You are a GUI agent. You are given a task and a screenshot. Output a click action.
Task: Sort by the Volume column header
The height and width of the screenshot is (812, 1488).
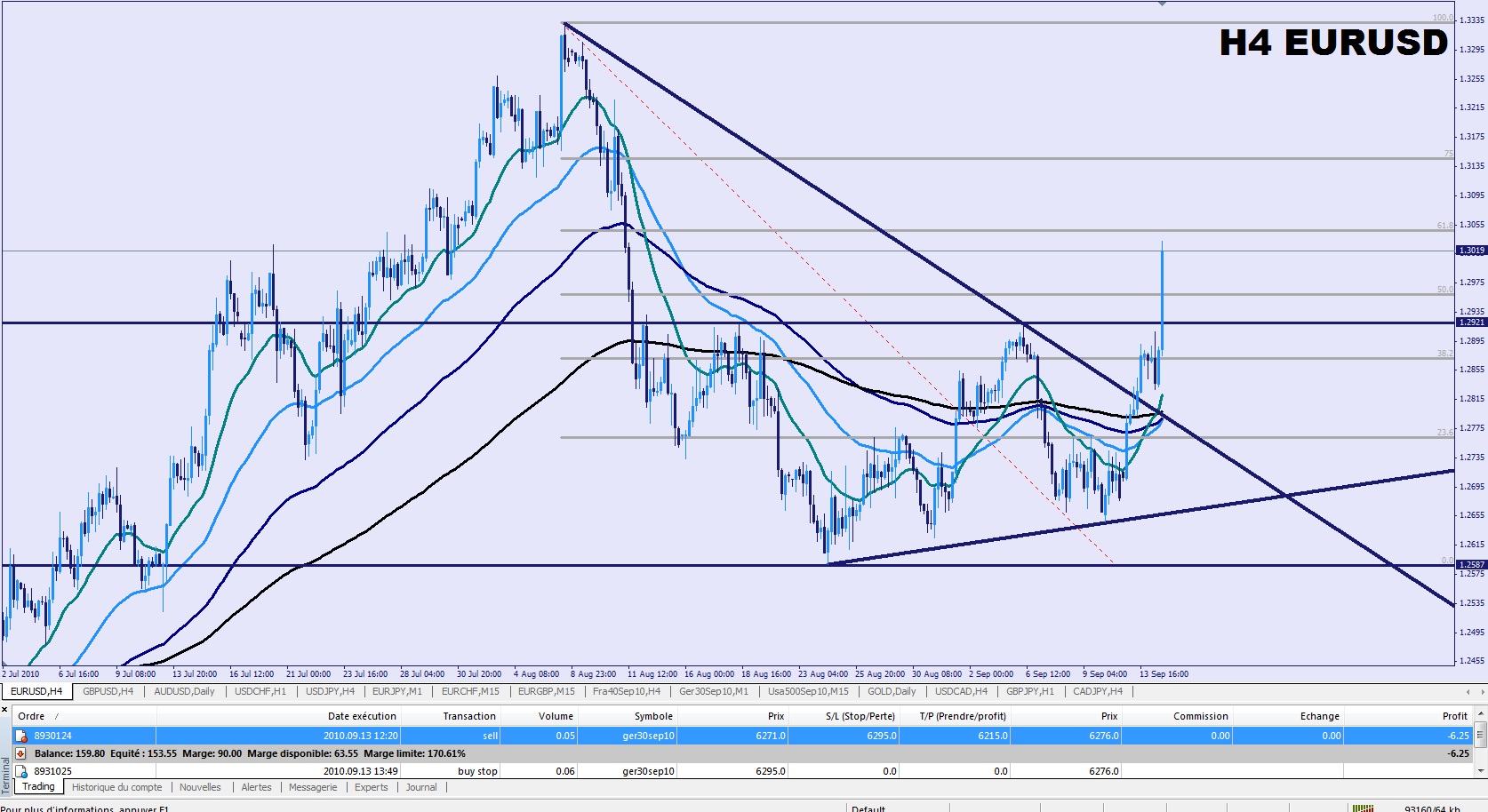pyautogui.click(x=539, y=716)
